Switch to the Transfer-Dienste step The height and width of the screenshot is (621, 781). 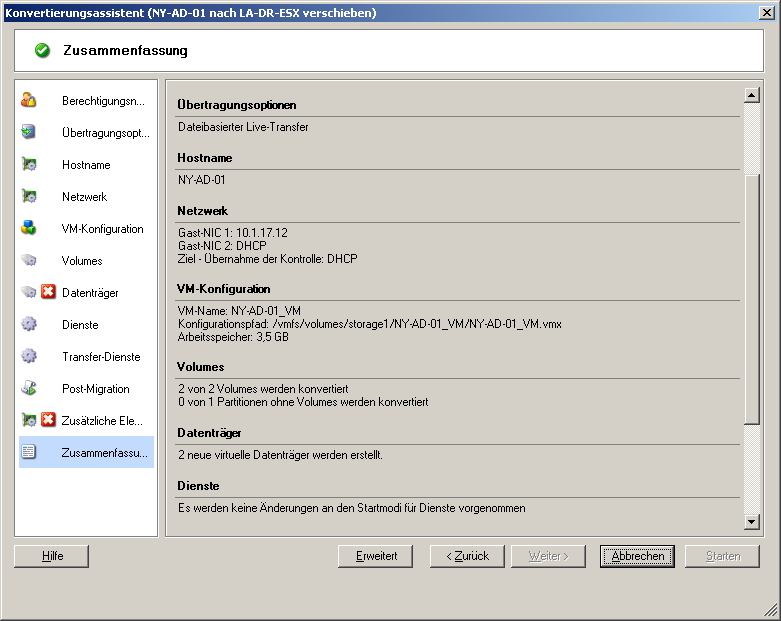(x=86, y=357)
